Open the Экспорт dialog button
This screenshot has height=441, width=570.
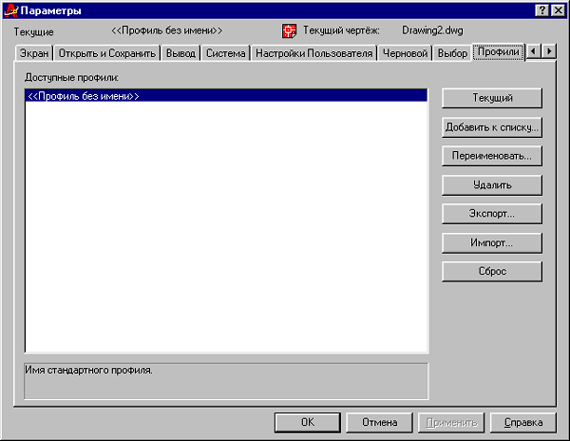pos(492,213)
